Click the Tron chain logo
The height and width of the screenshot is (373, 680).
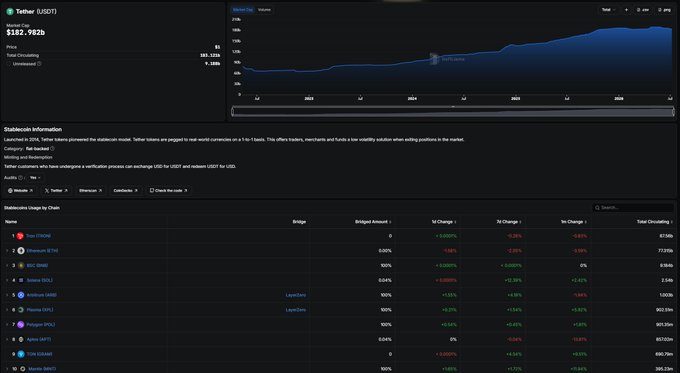(20, 236)
